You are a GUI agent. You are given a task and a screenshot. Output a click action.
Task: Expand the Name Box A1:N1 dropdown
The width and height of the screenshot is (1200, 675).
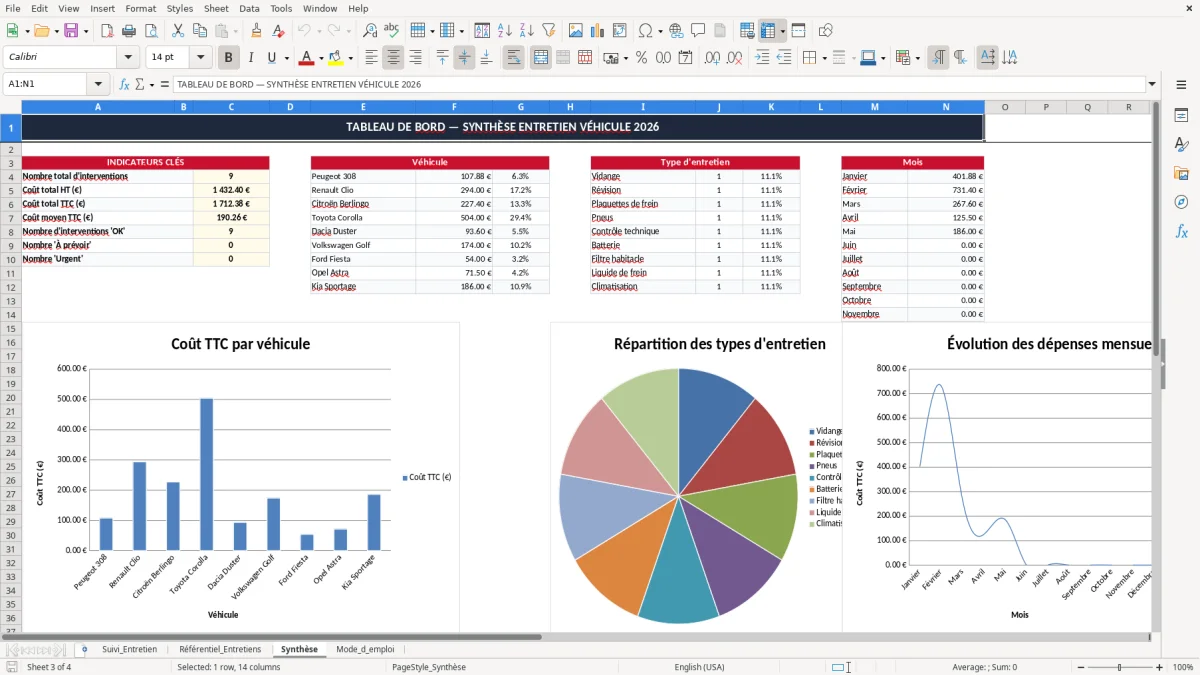tap(98, 84)
